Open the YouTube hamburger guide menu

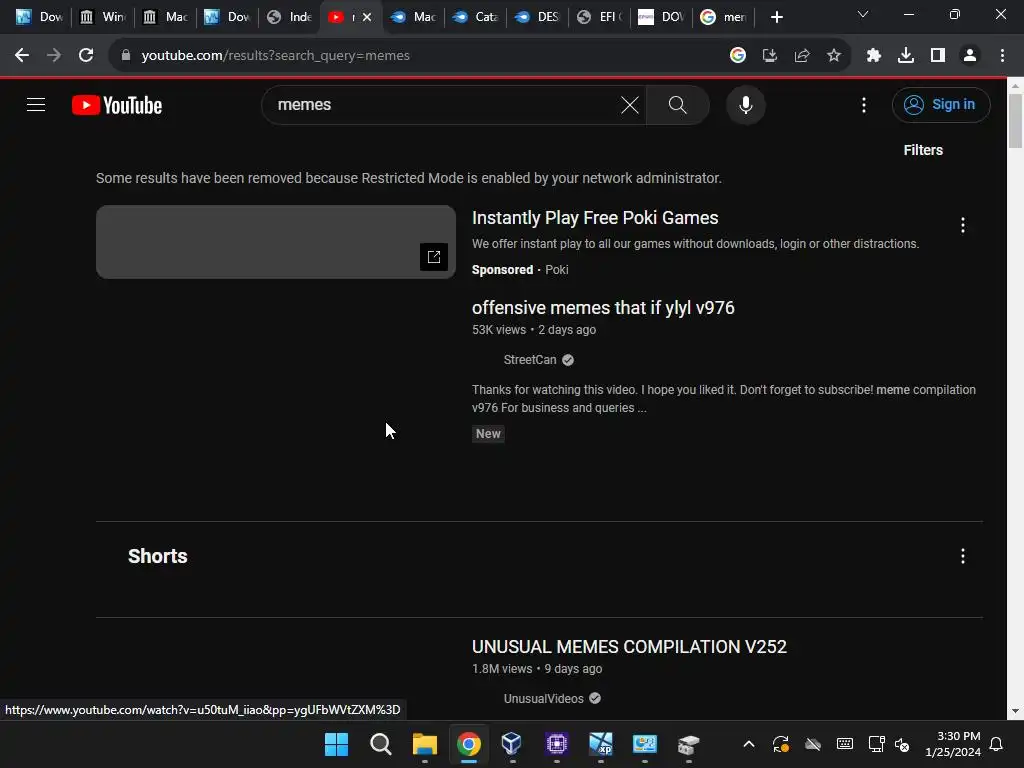click(36, 104)
